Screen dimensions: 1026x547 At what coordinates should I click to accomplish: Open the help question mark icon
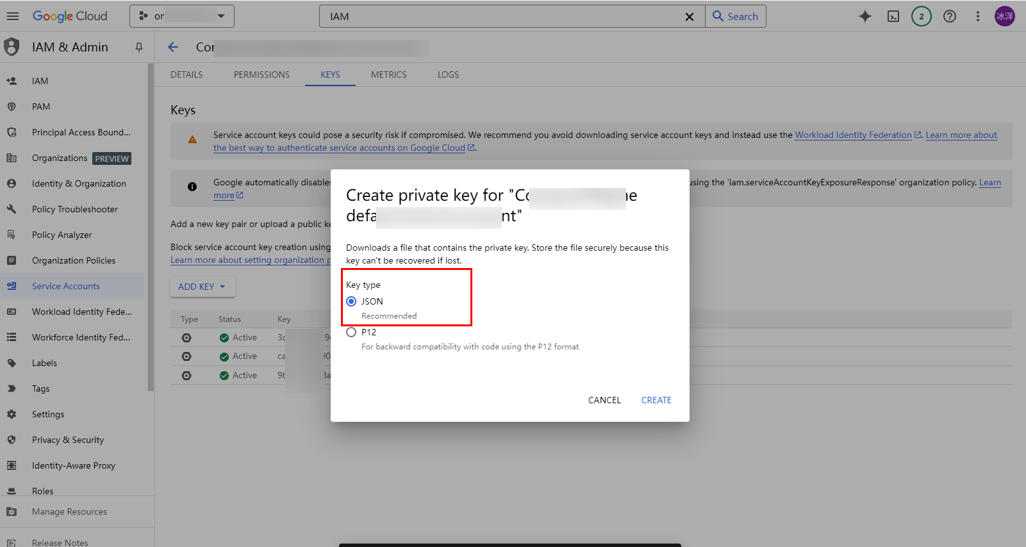[949, 16]
